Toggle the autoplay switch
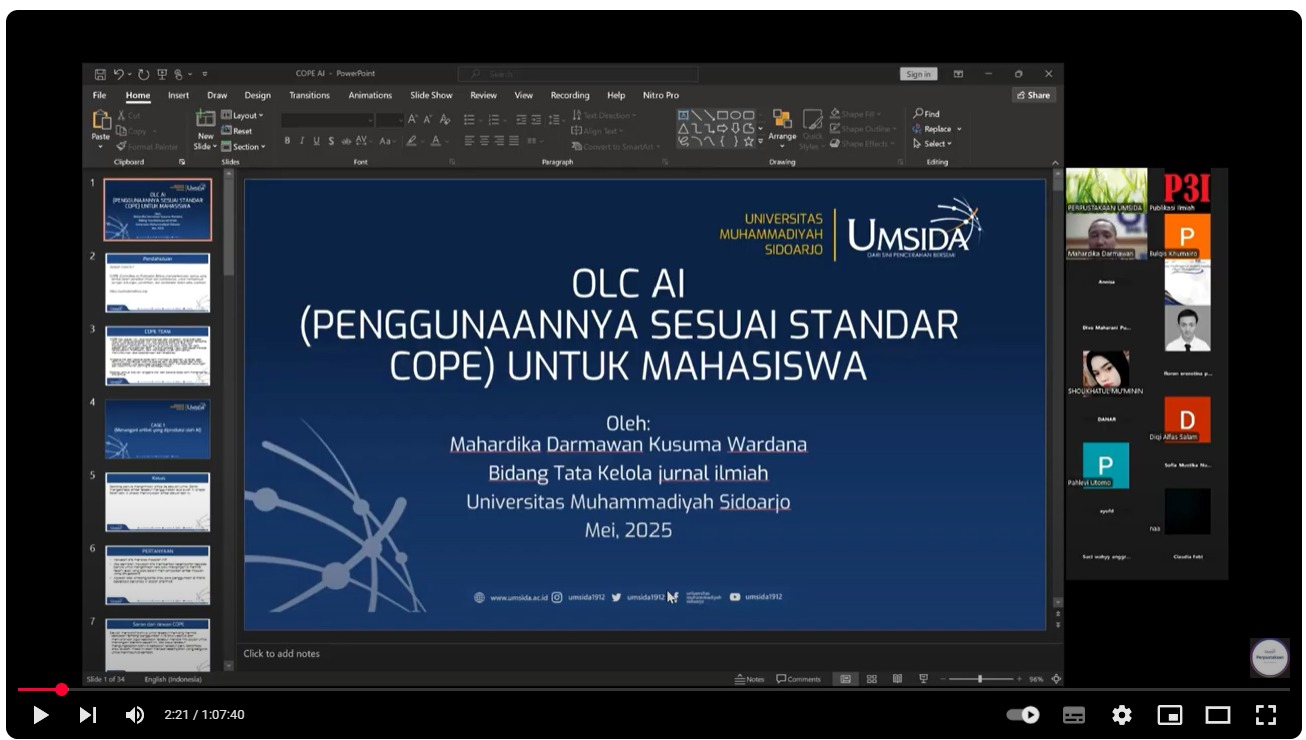 pyautogui.click(x=1023, y=715)
